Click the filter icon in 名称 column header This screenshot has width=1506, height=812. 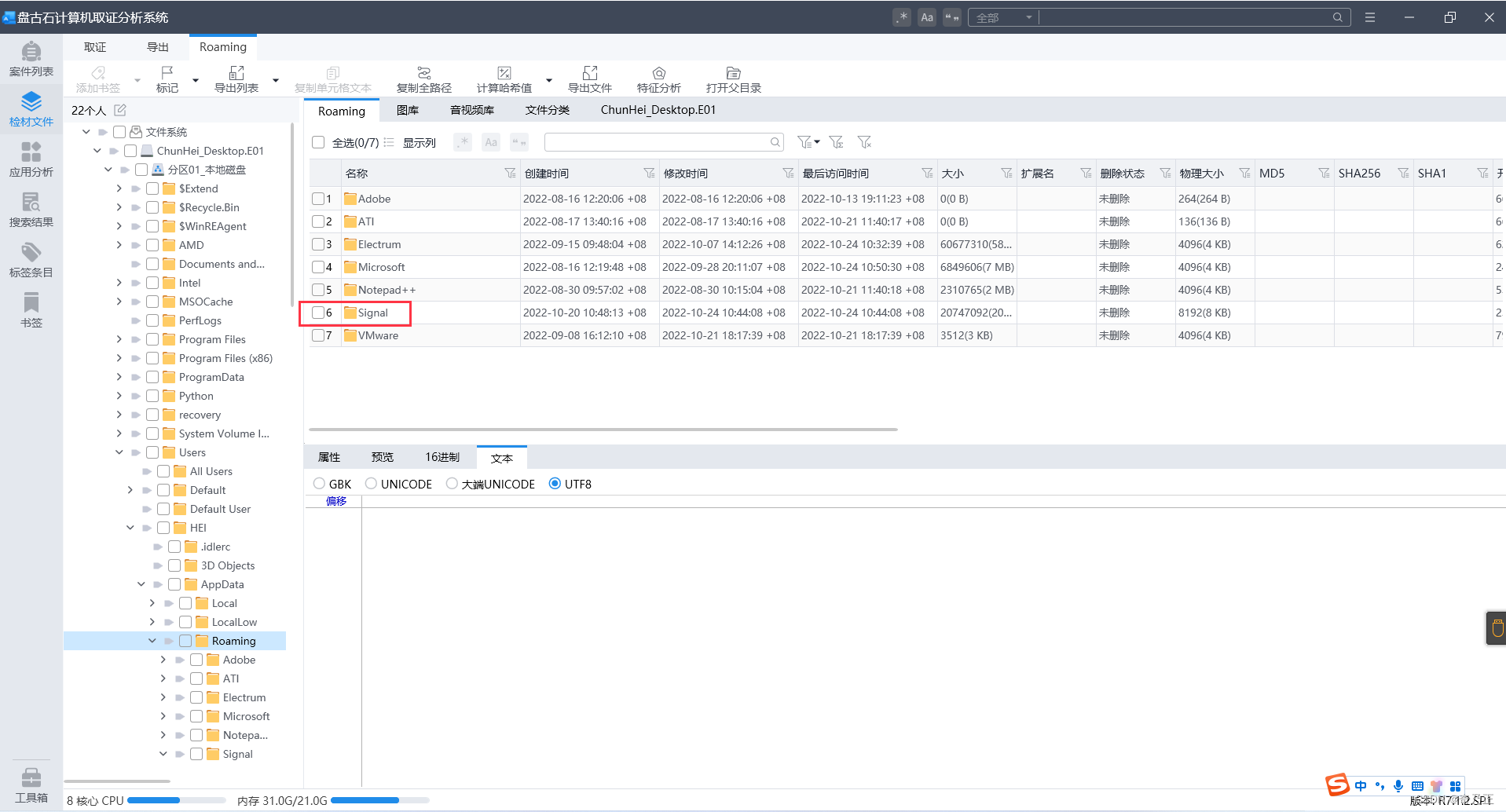510,173
